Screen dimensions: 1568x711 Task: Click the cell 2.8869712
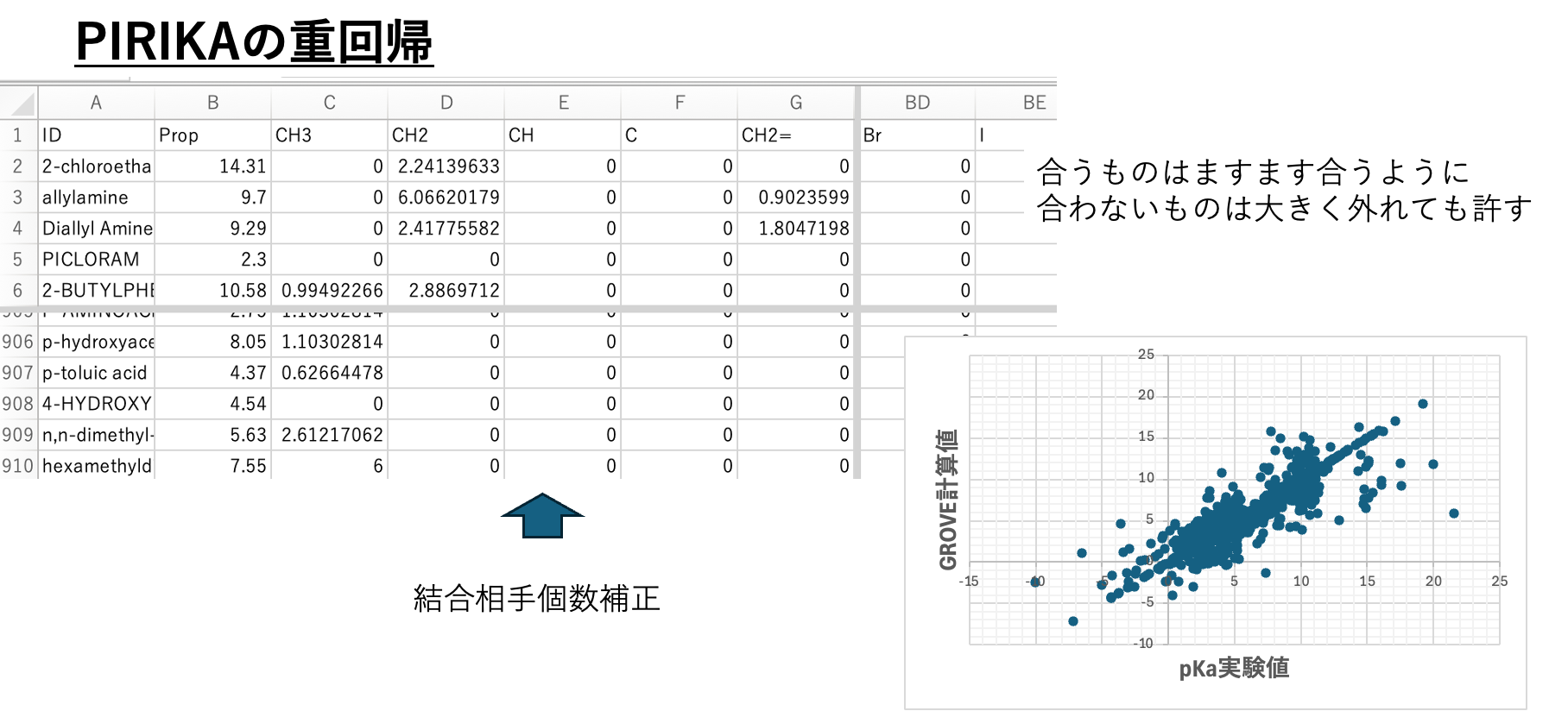click(x=446, y=290)
